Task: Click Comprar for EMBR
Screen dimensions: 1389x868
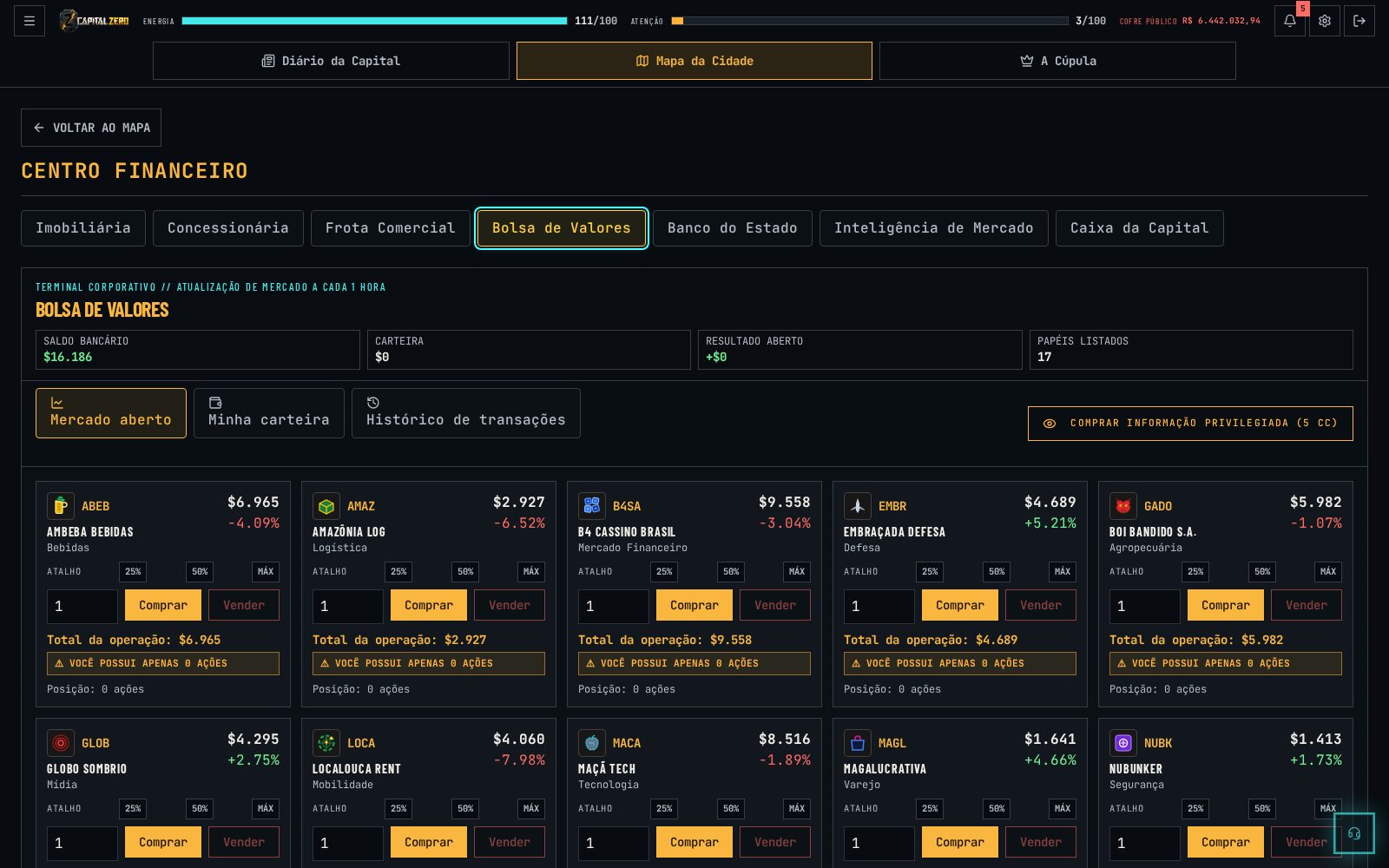Action: [960, 605]
